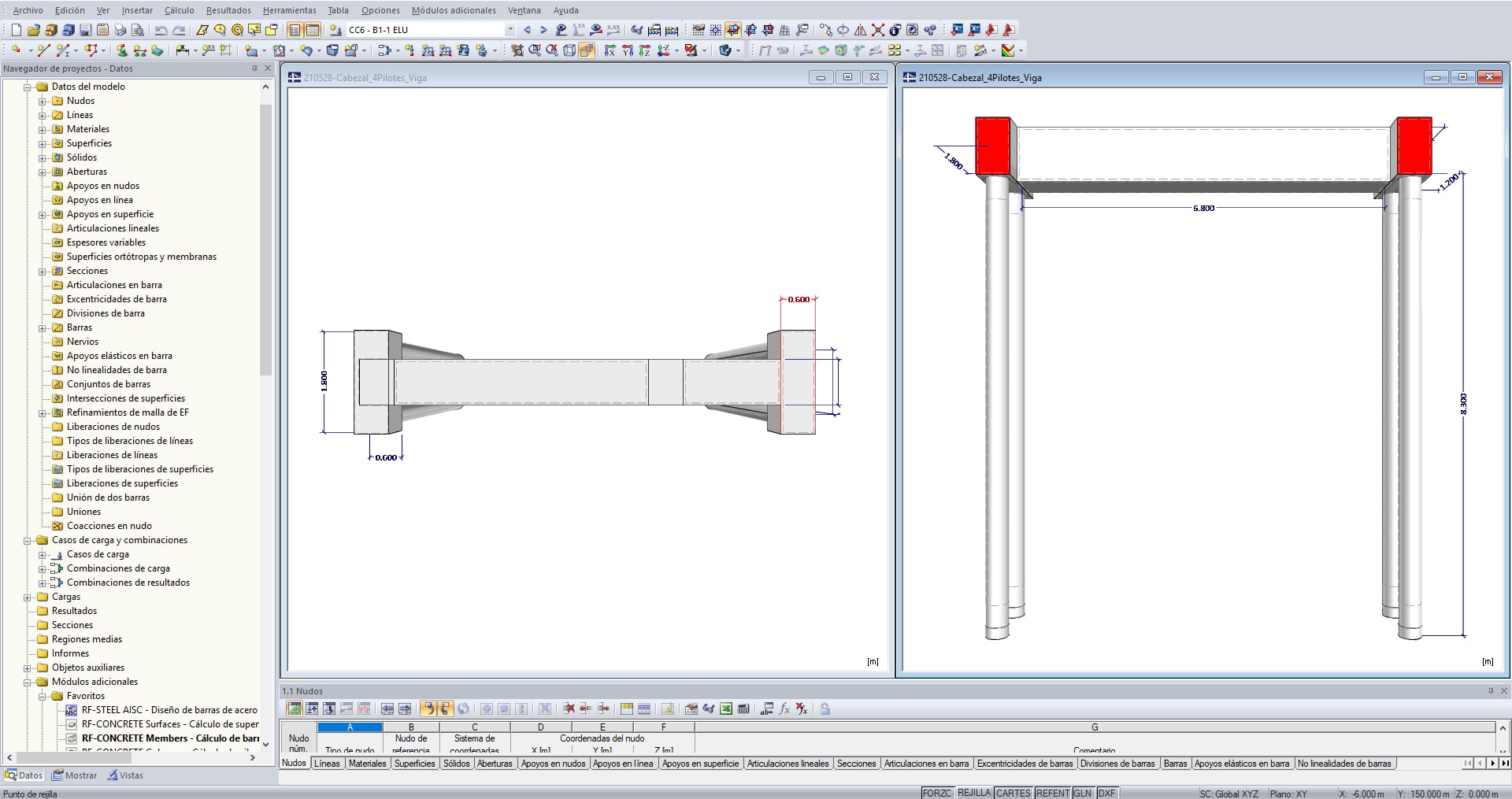Open the Módulos adicionales menu
The width and height of the screenshot is (1512, 799).
coord(454,10)
